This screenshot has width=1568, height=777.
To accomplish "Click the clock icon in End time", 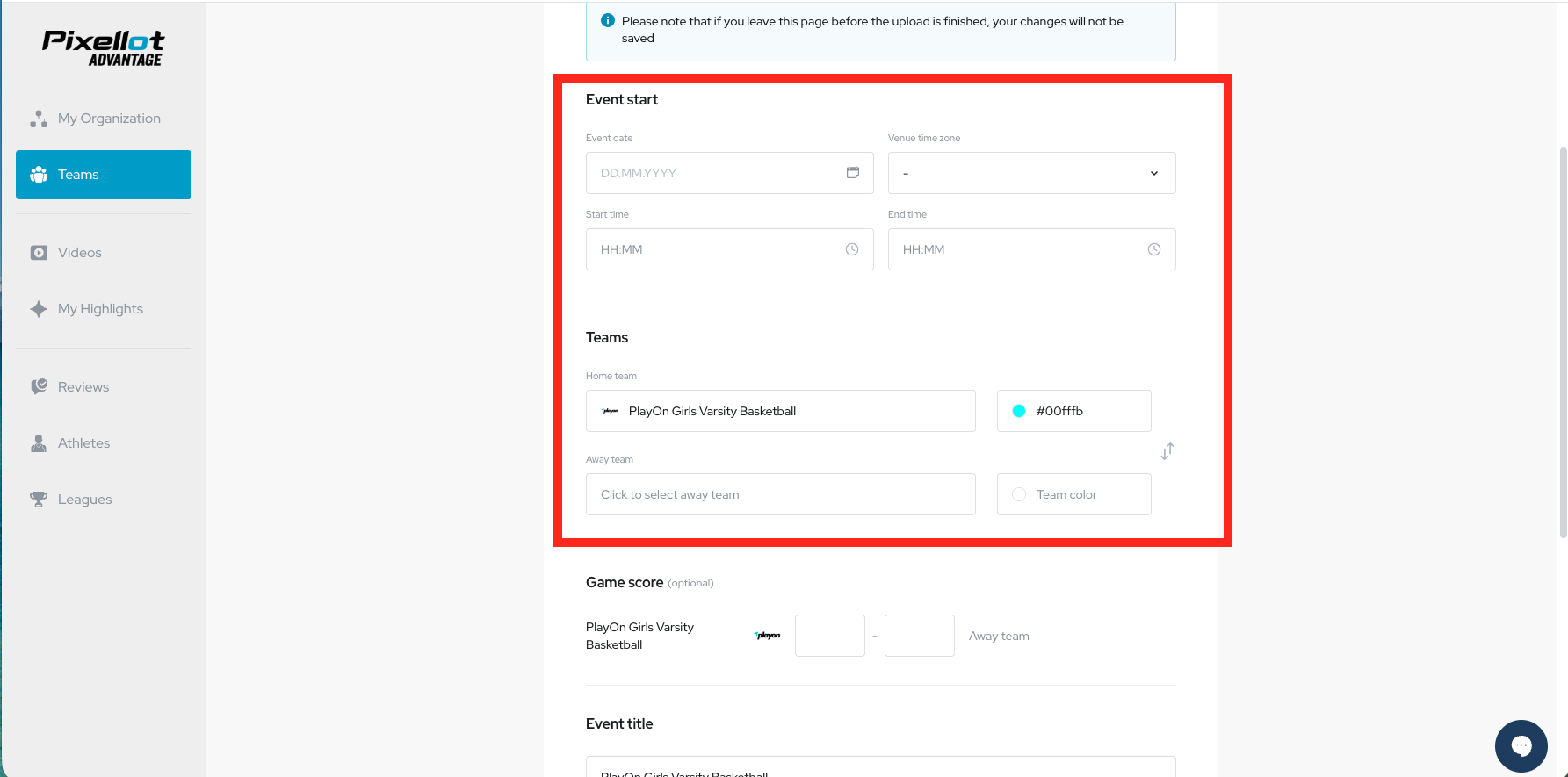I will 1153,249.
